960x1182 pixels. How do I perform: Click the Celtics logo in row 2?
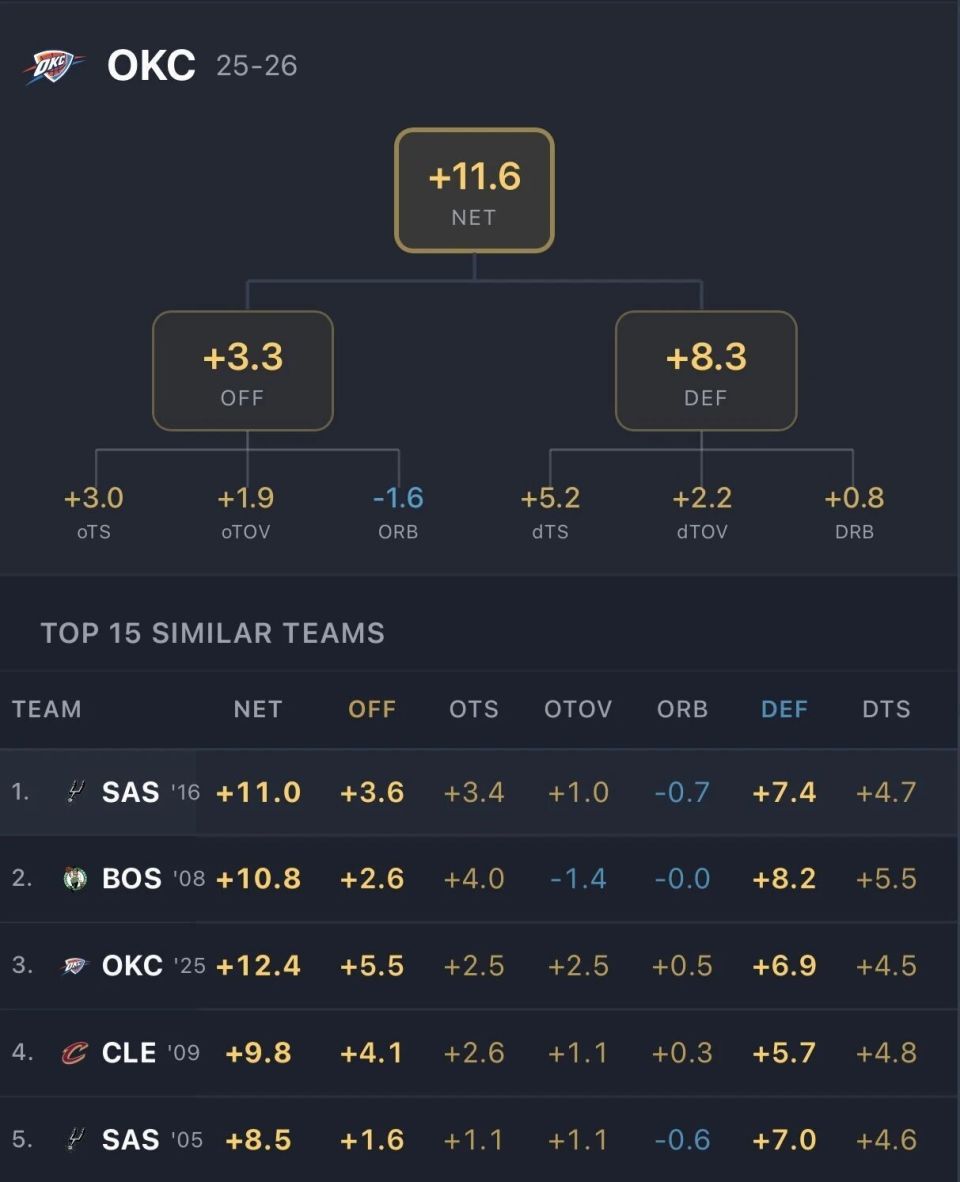[75, 879]
